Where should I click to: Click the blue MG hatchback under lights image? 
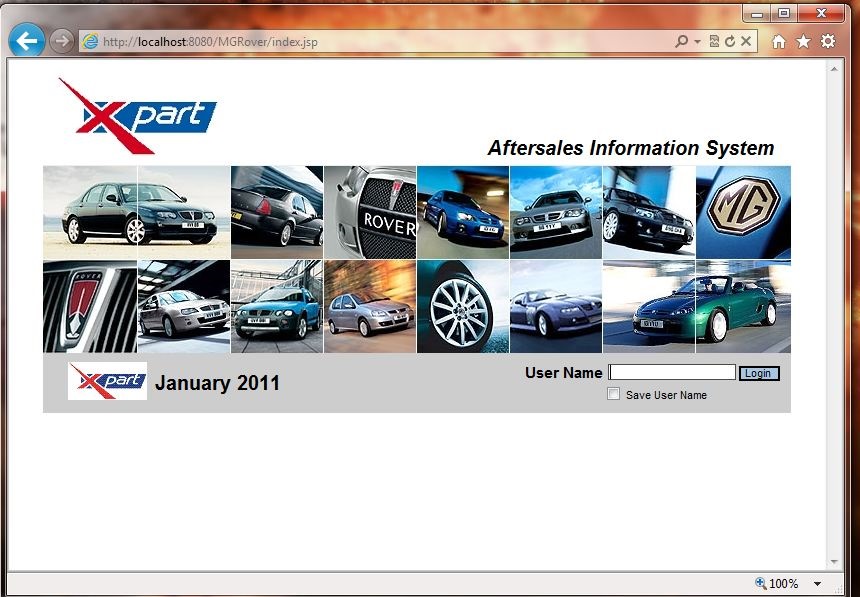pos(463,212)
